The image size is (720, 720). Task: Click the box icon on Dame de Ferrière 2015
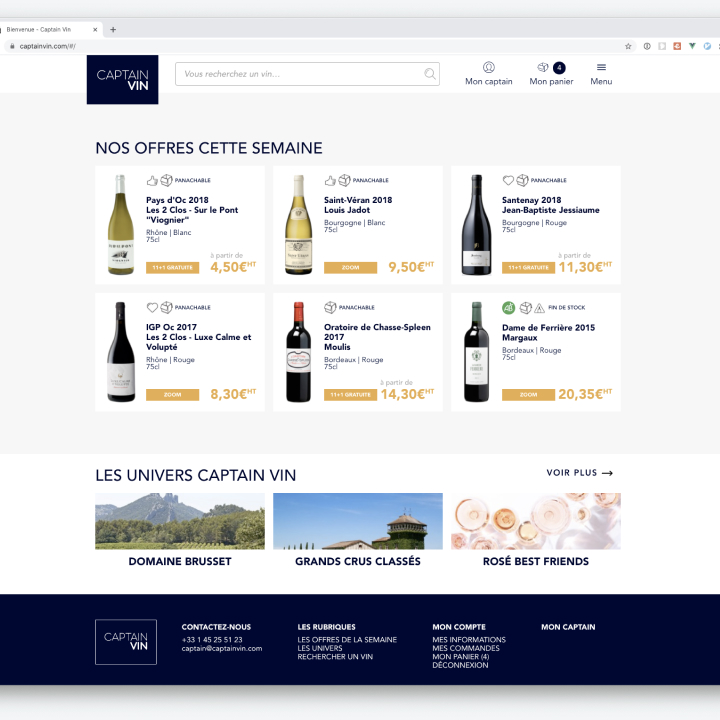pos(526,308)
